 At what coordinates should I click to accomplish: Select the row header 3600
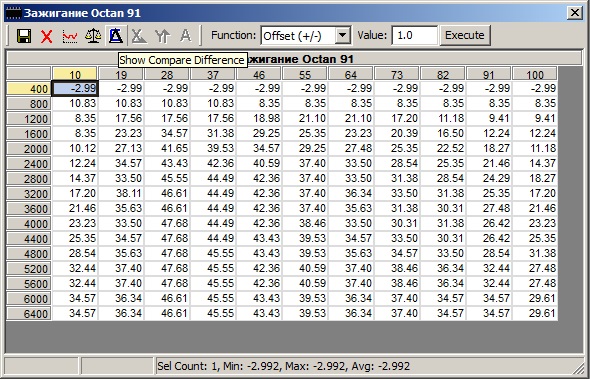tap(29, 209)
